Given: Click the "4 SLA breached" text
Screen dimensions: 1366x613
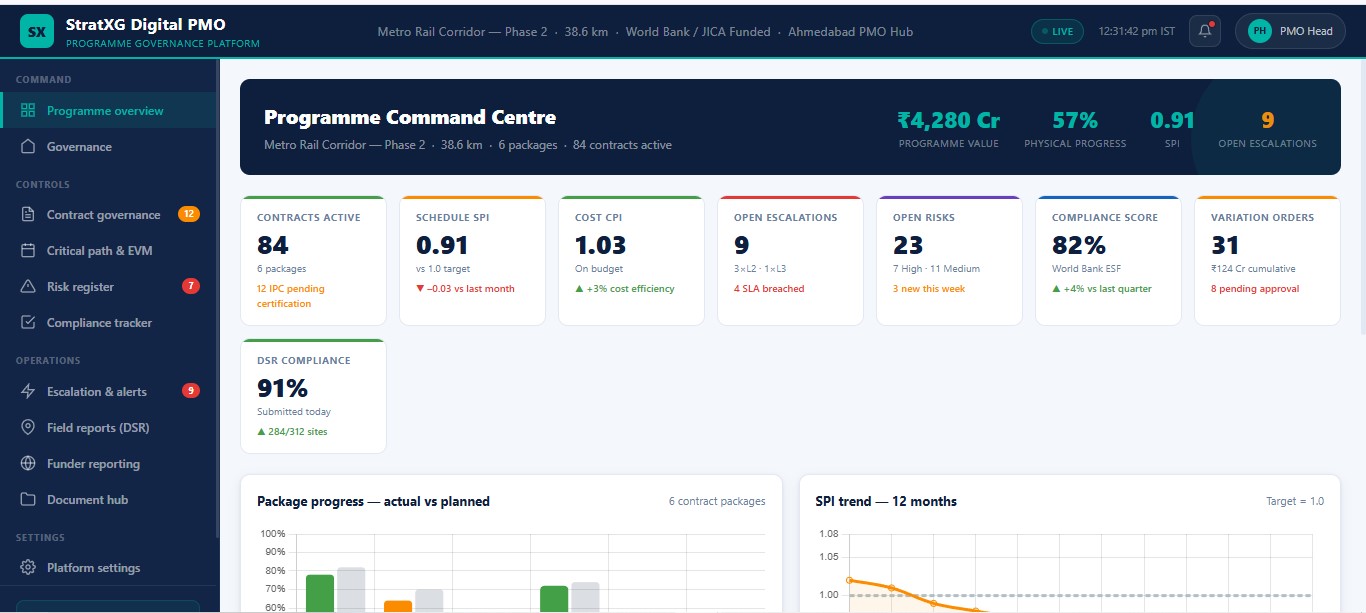Looking at the screenshot, I should point(769,289).
